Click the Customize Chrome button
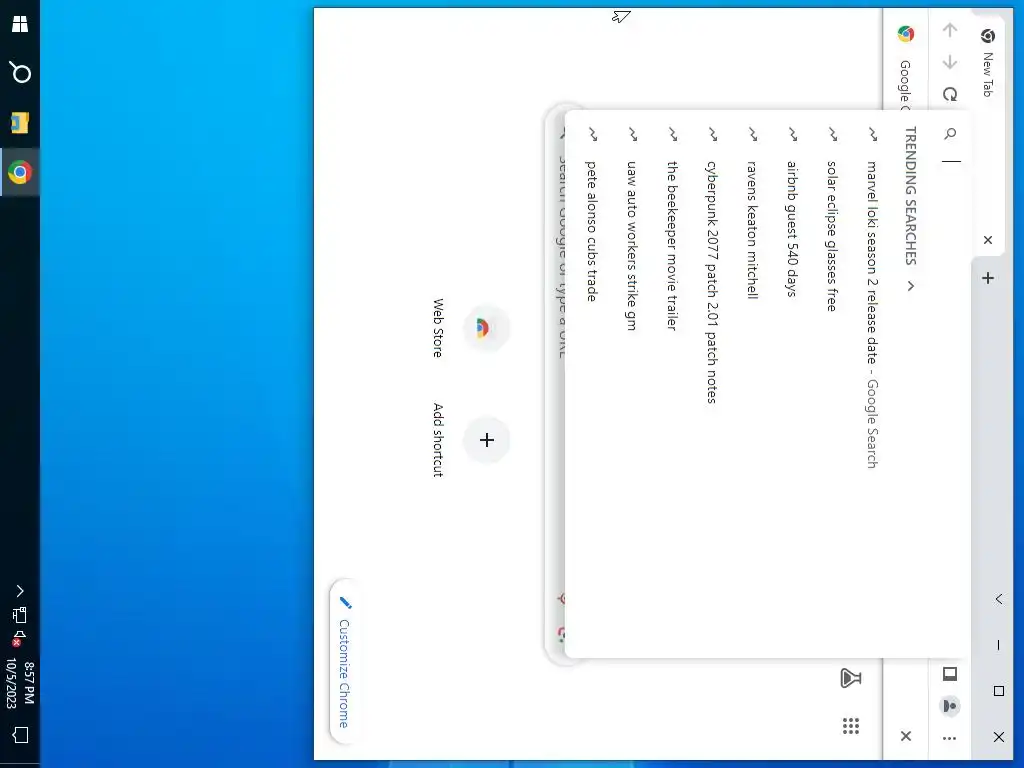 coord(344,661)
